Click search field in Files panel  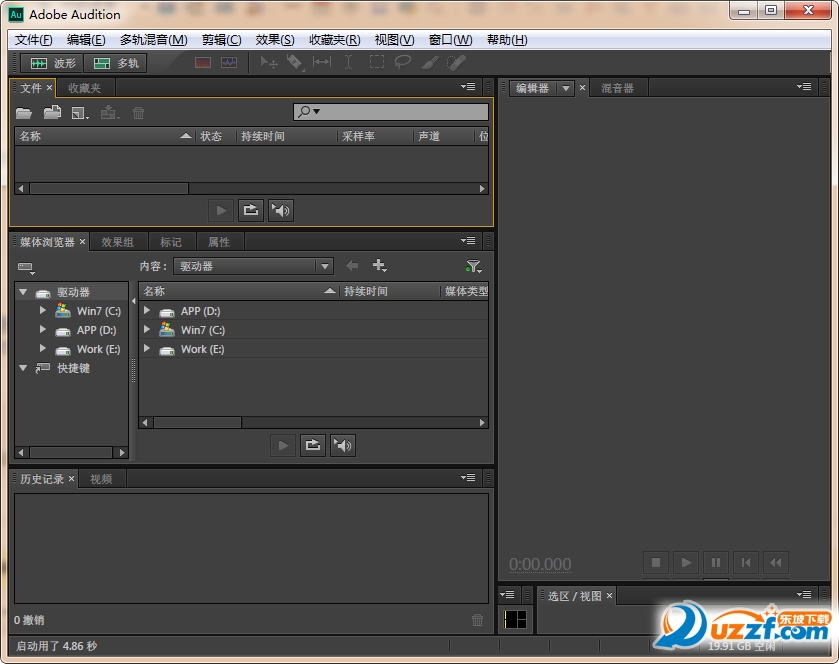pos(391,111)
